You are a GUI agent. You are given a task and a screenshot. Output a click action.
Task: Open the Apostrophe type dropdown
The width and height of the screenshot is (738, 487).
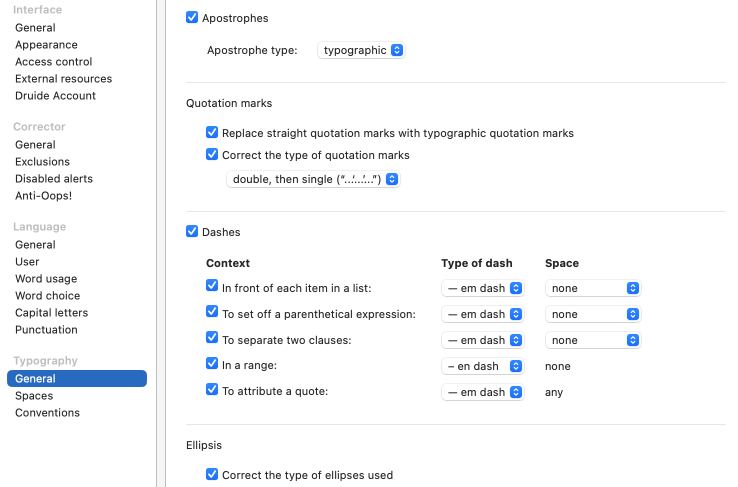coord(361,50)
